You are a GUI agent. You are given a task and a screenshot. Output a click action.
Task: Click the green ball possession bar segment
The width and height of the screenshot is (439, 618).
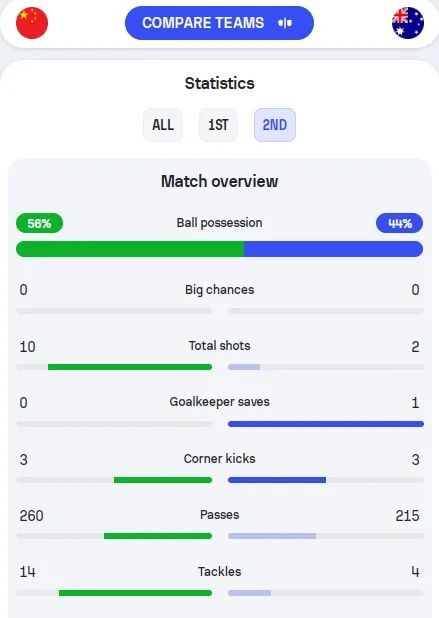pos(130,249)
